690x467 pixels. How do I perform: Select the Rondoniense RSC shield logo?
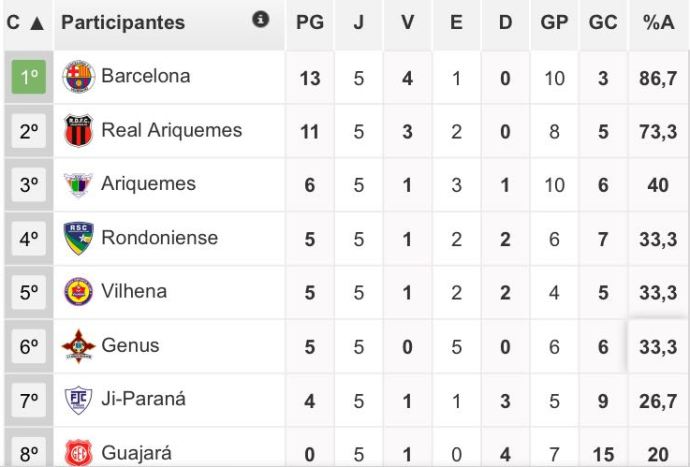(78, 238)
